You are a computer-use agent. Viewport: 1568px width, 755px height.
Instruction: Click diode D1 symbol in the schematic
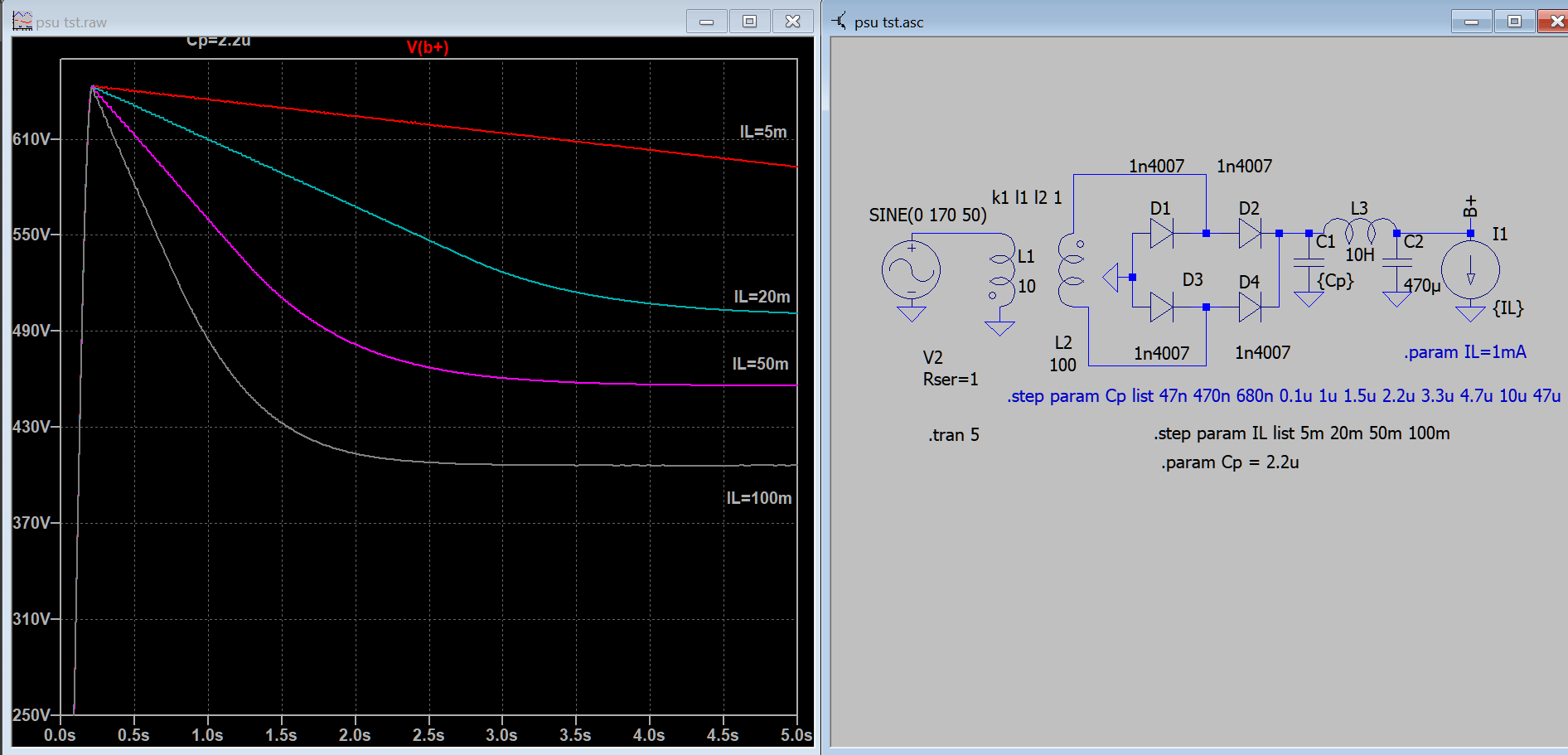click(1162, 234)
